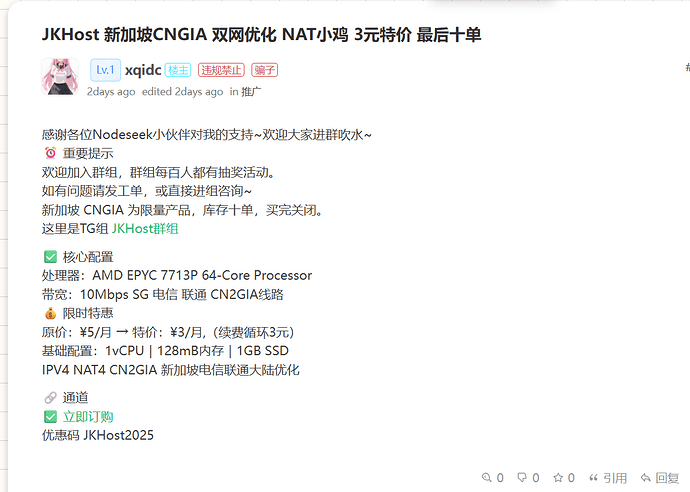Viewport: 690px width, 492px height.
Task: Click the view count magnifier icon
Action: (486, 477)
